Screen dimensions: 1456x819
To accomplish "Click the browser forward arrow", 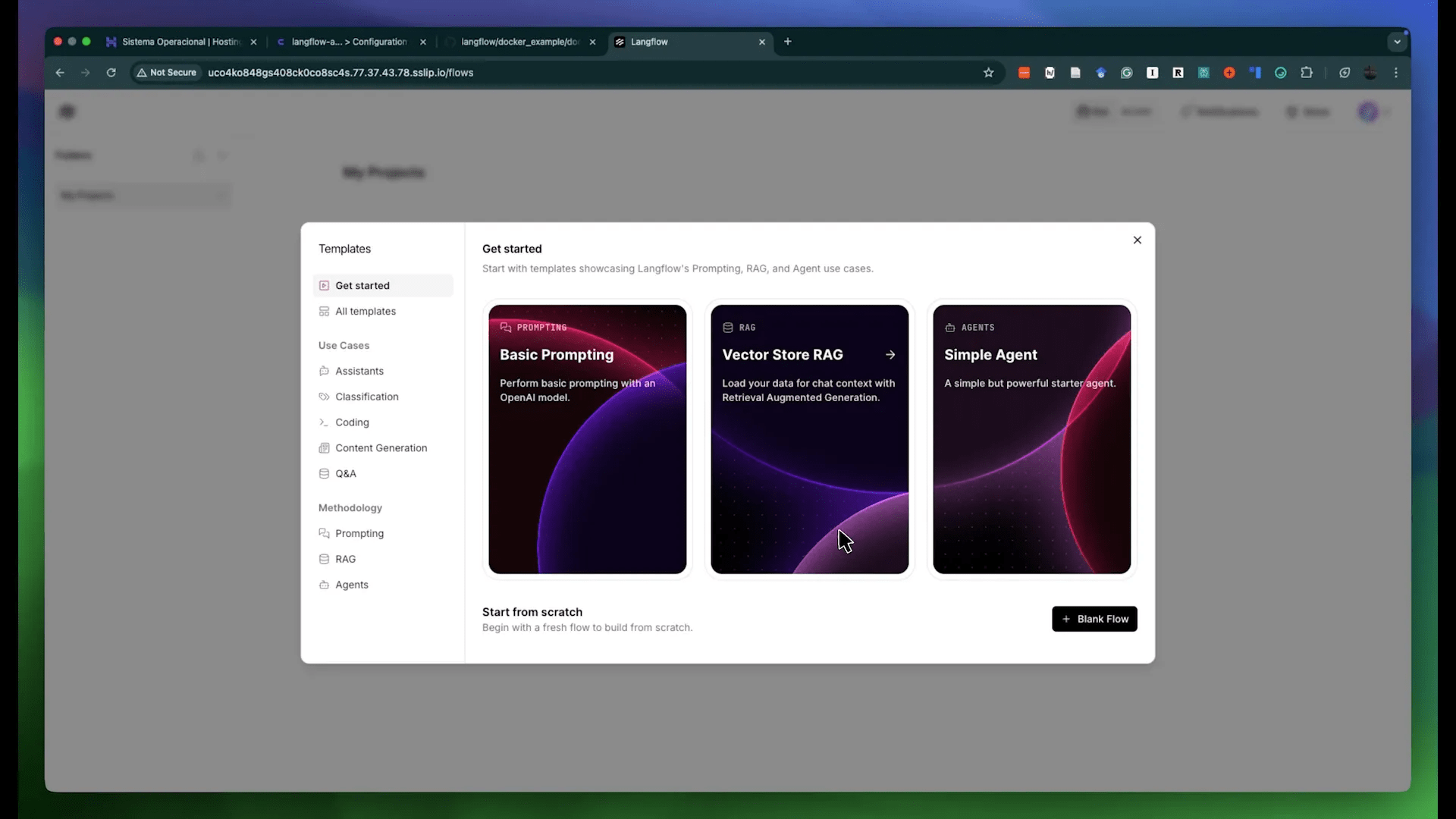I will click(x=86, y=73).
